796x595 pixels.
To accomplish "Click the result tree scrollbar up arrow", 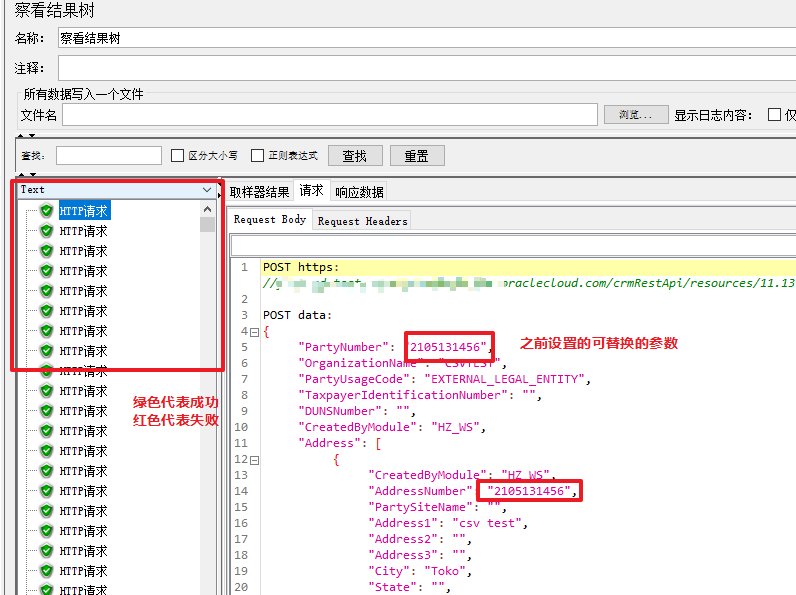I will (x=207, y=209).
